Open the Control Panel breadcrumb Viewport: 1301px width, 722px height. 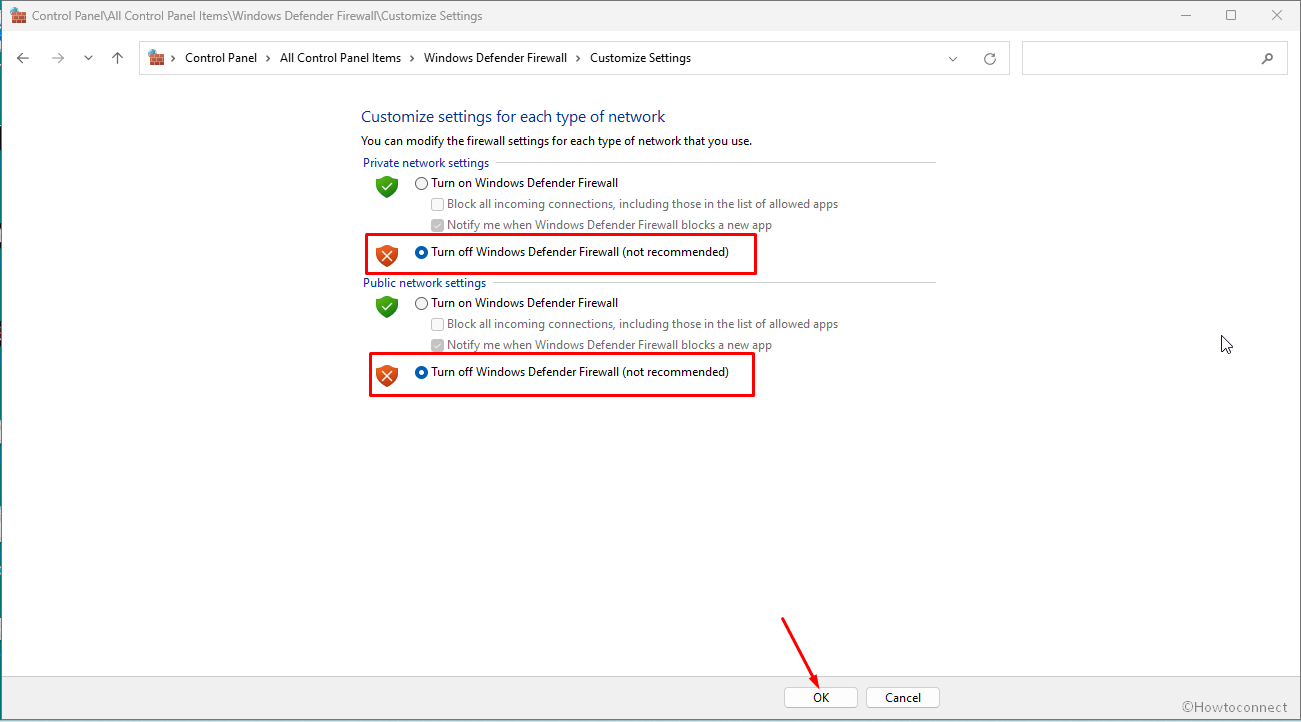[x=221, y=58]
